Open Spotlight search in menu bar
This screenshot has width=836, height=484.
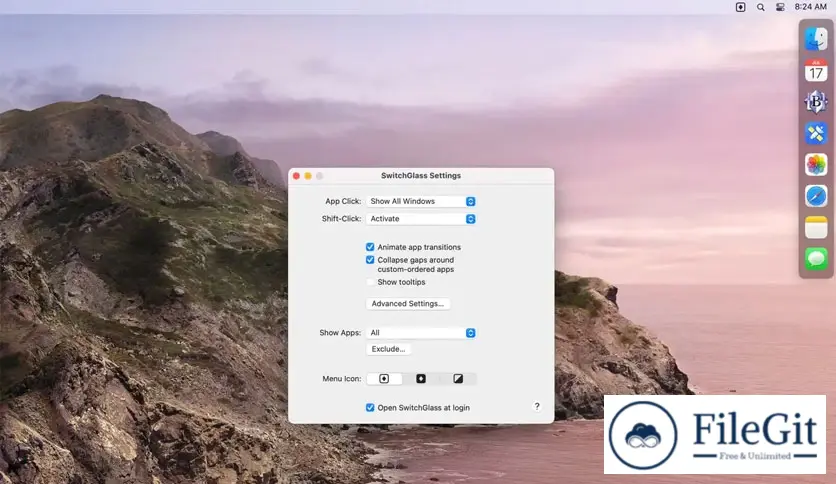pyautogui.click(x=761, y=7)
